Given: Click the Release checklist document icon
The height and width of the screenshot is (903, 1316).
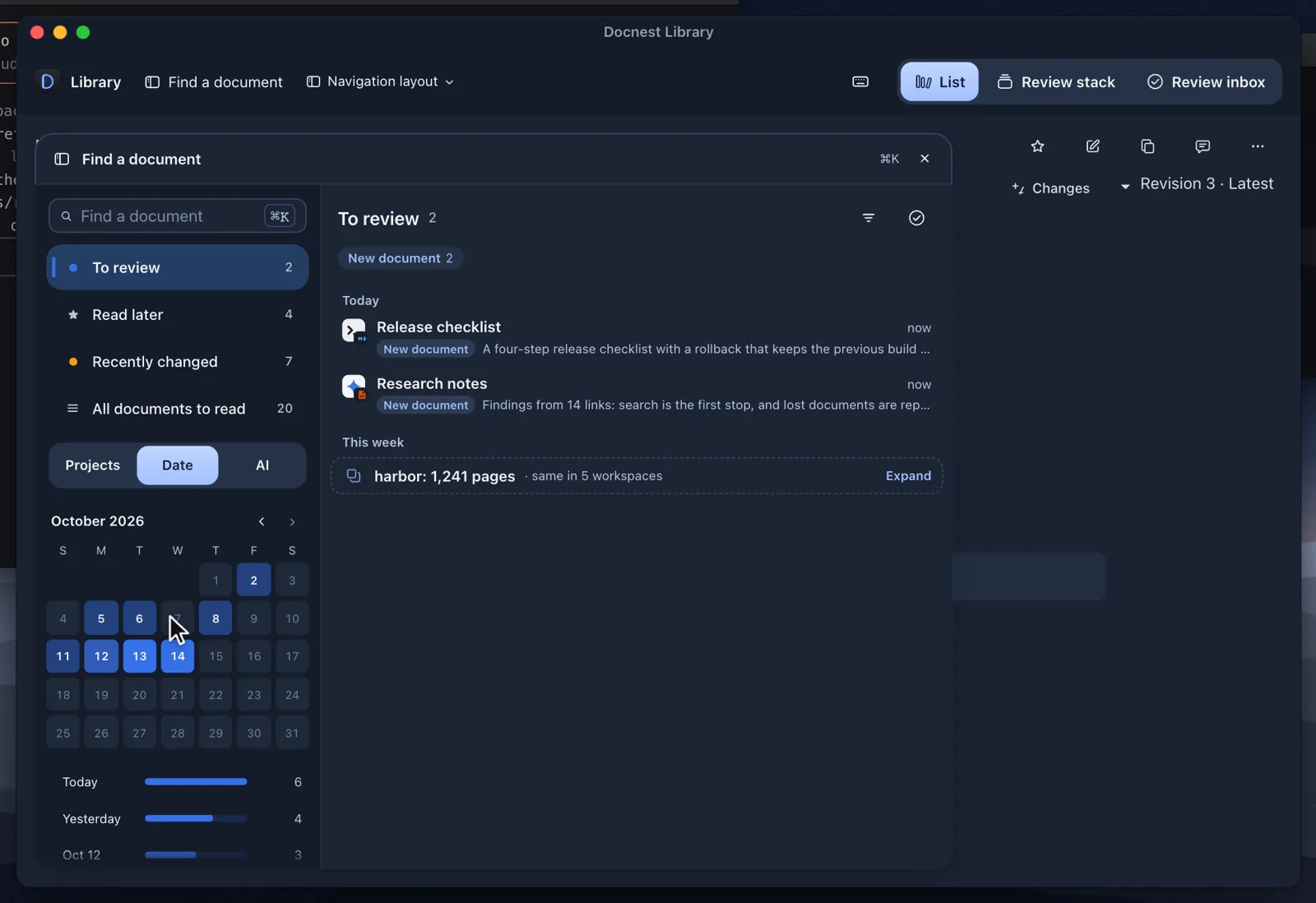Looking at the screenshot, I should 354,331.
